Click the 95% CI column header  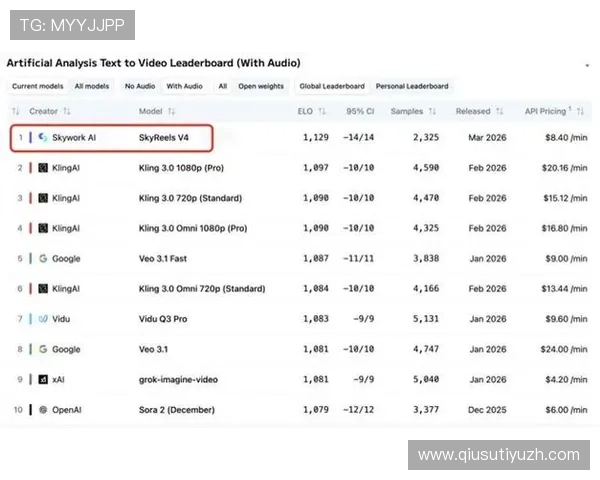(360, 111)
